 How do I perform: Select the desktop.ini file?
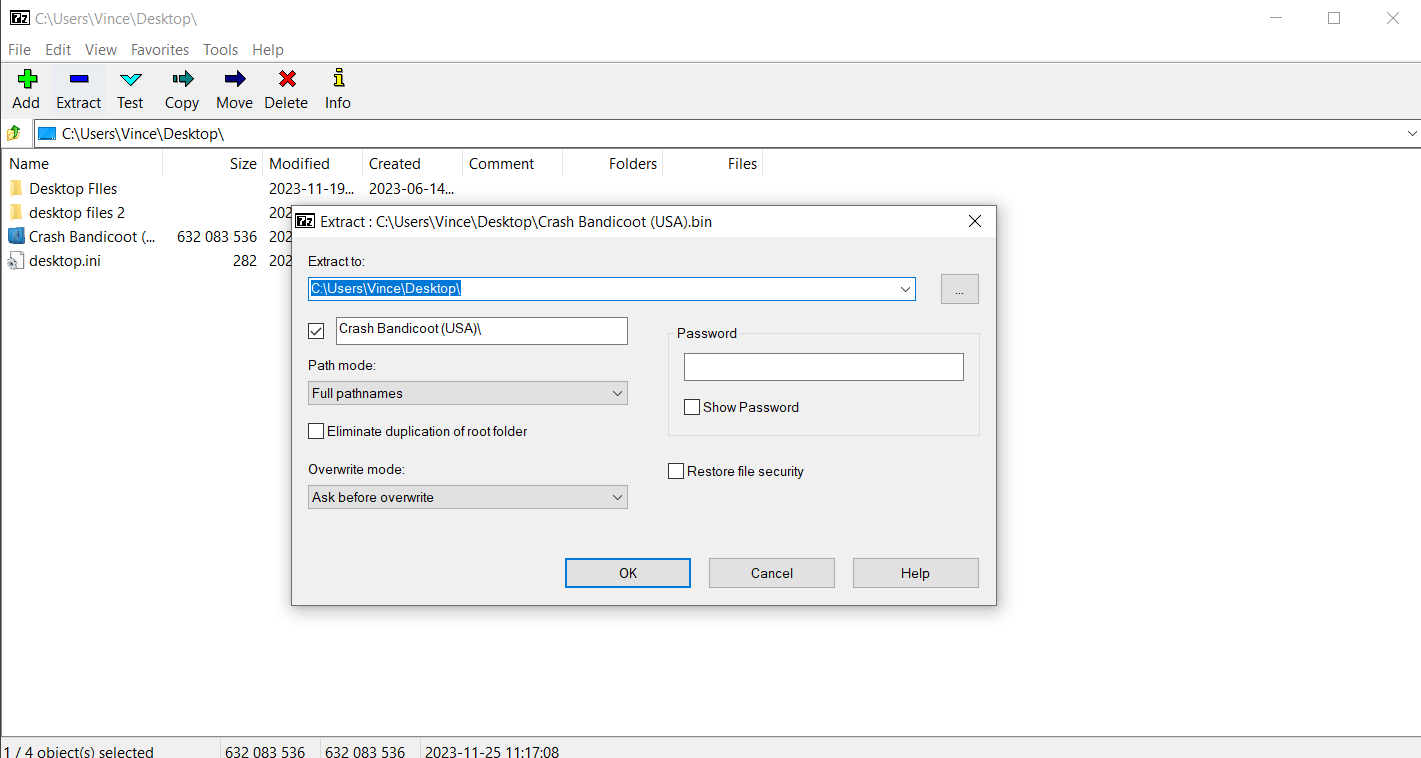pos(63,260)
